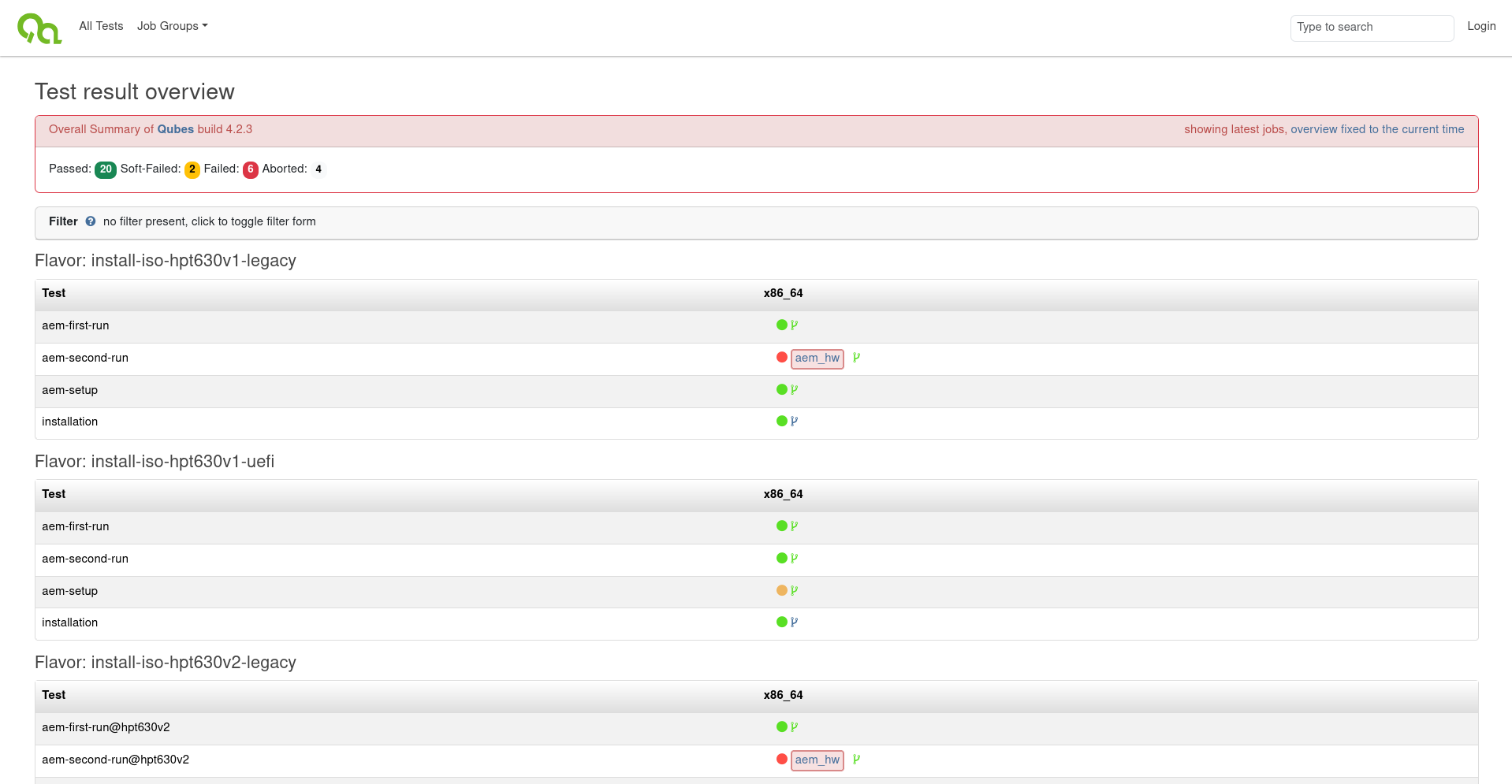Open aem-first-run@hpt630v2 passed status dot
1512x784 pixels.
coord(782,726)
